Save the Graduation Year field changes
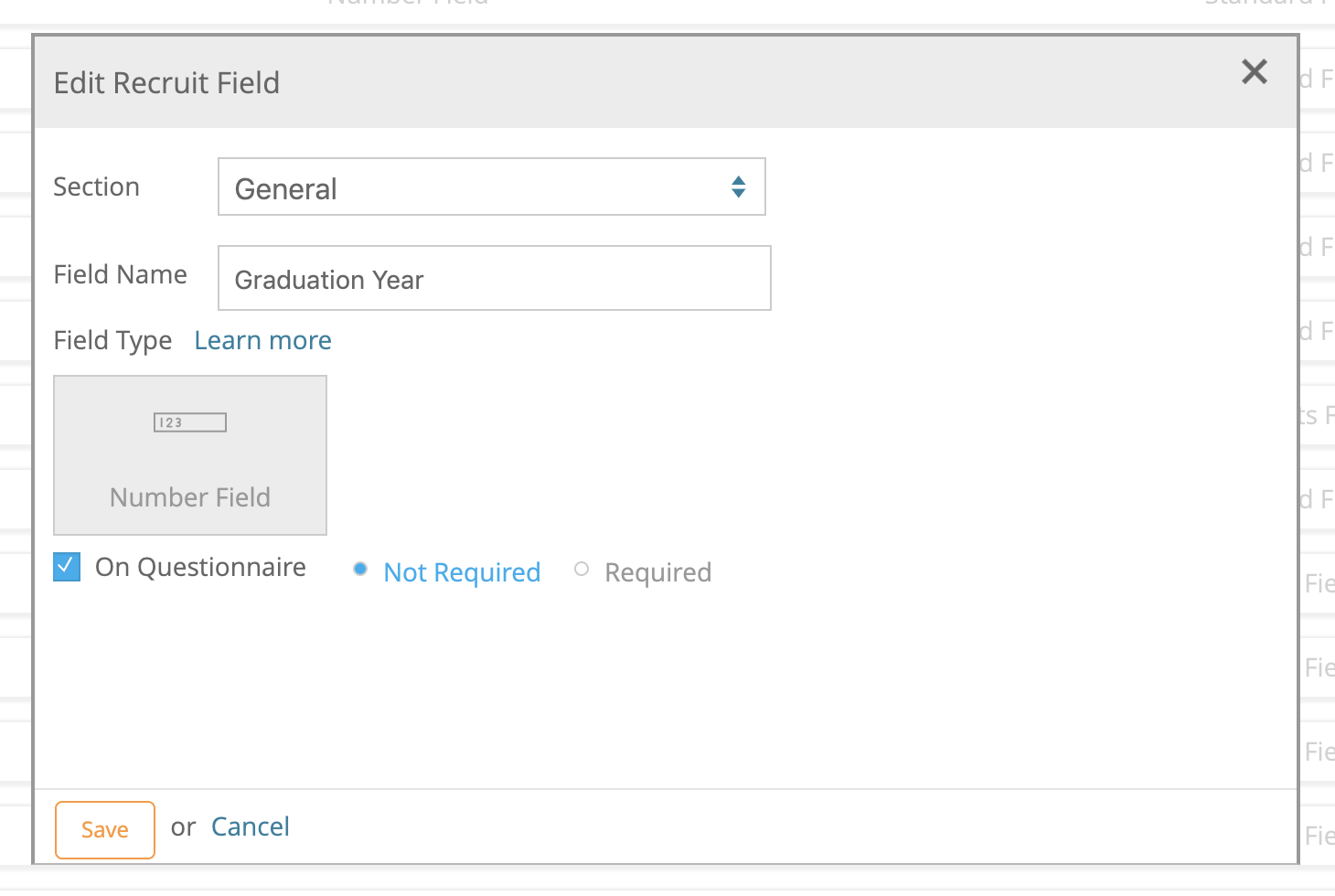Image resolution: width=1335 pixels, height=896 pixels. 104,829
